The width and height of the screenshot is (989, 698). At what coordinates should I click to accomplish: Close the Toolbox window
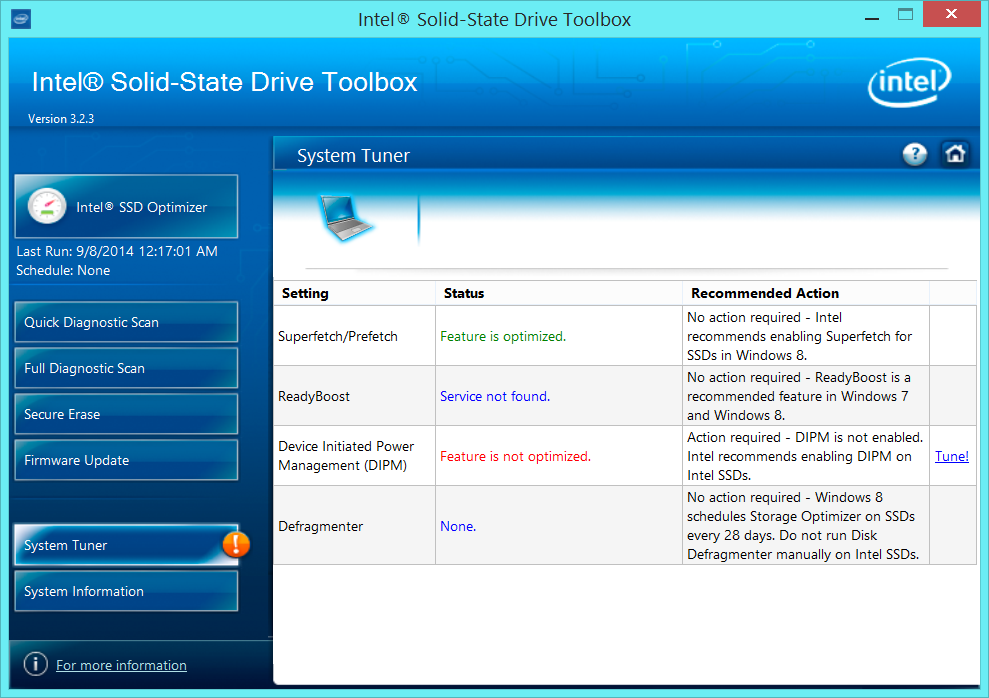click(951, 14)
